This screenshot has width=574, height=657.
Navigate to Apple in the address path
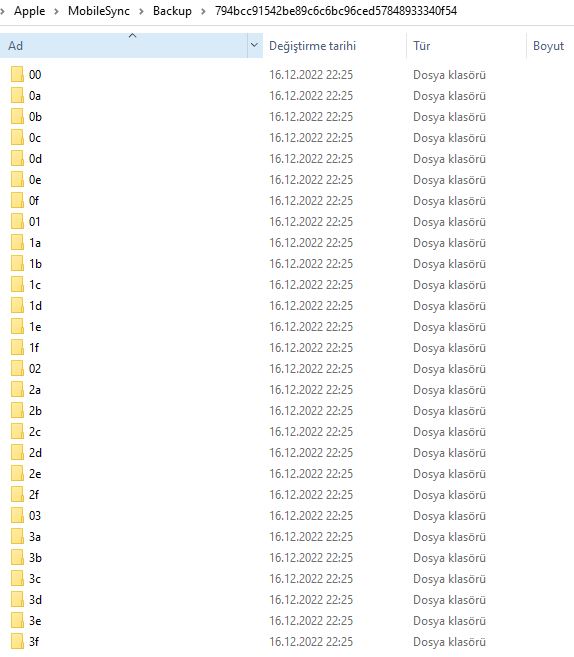pyautogui.click(x=29, y=11)
